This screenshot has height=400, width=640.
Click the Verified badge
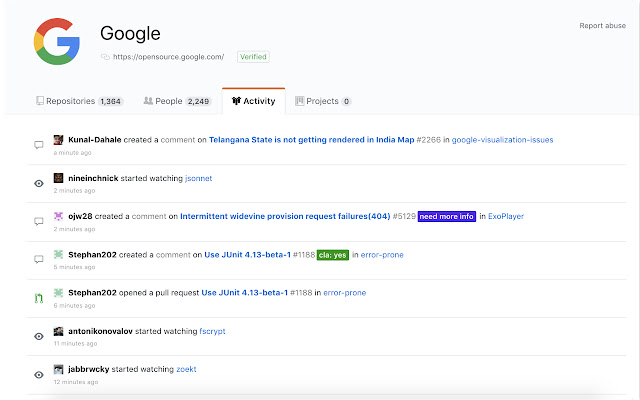(253, 57)
